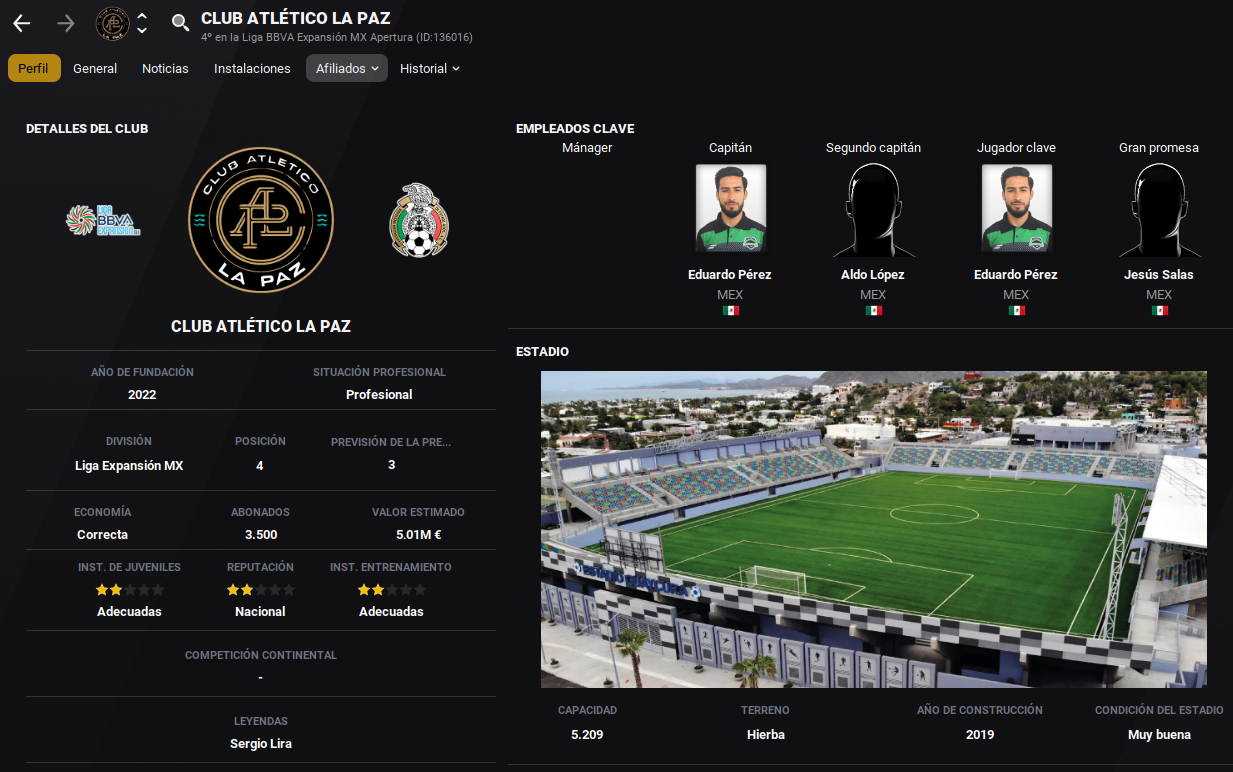Screen dimensions: 1233x772
Task: Open the Aldo López name link
Action: [873, 274]
